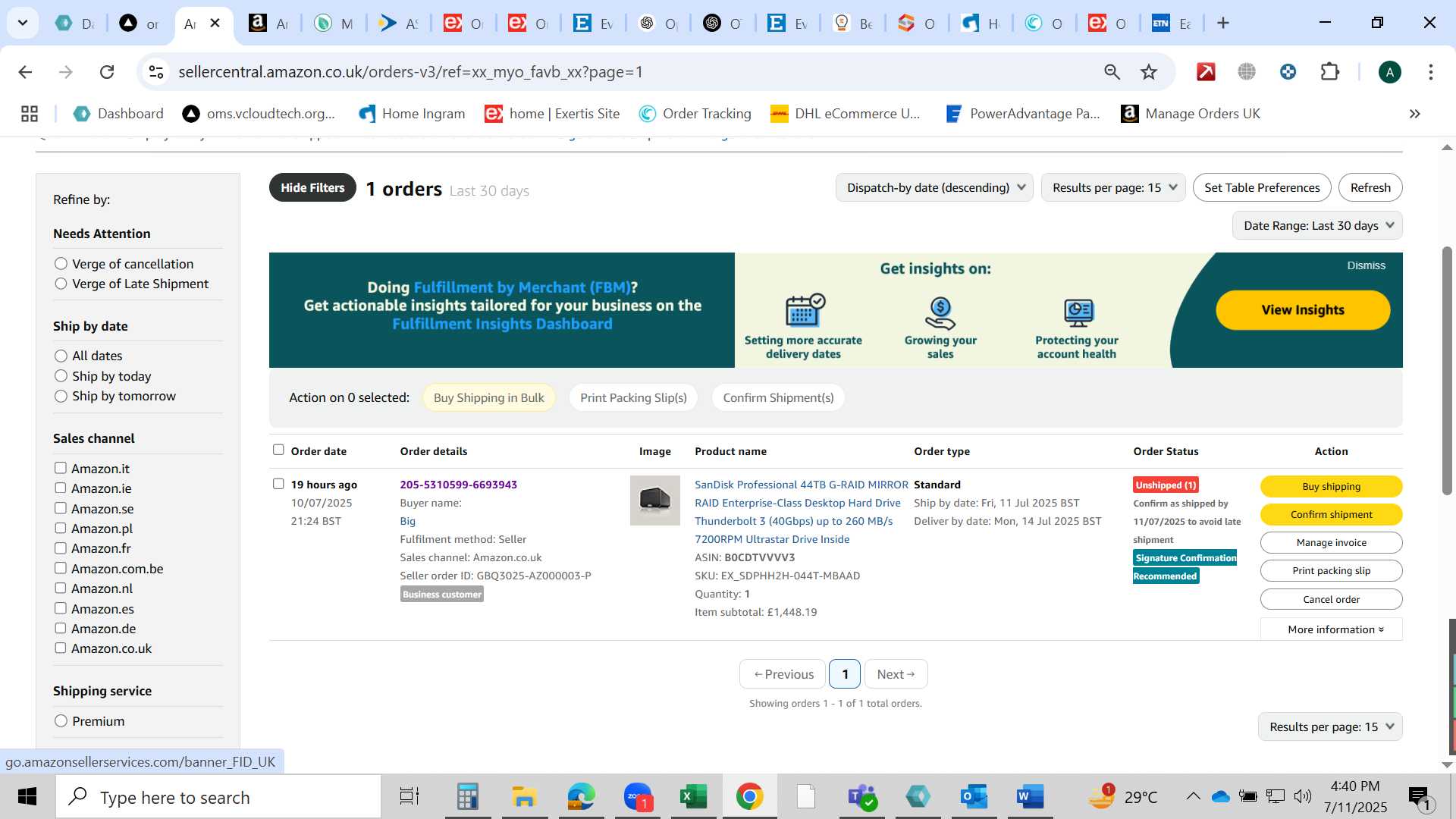The width and height of the screenshot is (1456, 819).
Task: Click the yellow Buy shipping button
Action: tap(1331, 486)
